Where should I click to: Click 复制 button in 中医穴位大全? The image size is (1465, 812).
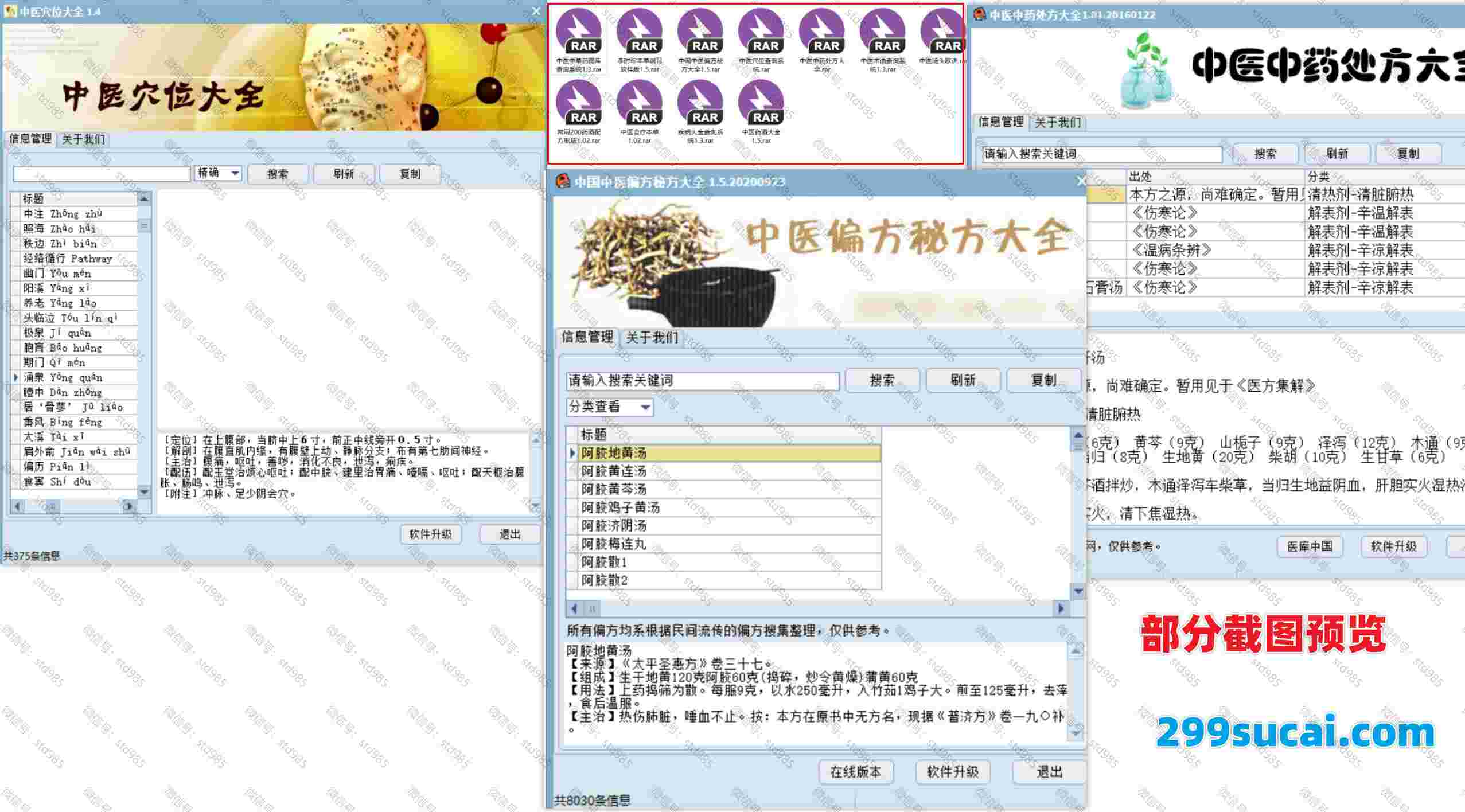(x=410, y=174)
